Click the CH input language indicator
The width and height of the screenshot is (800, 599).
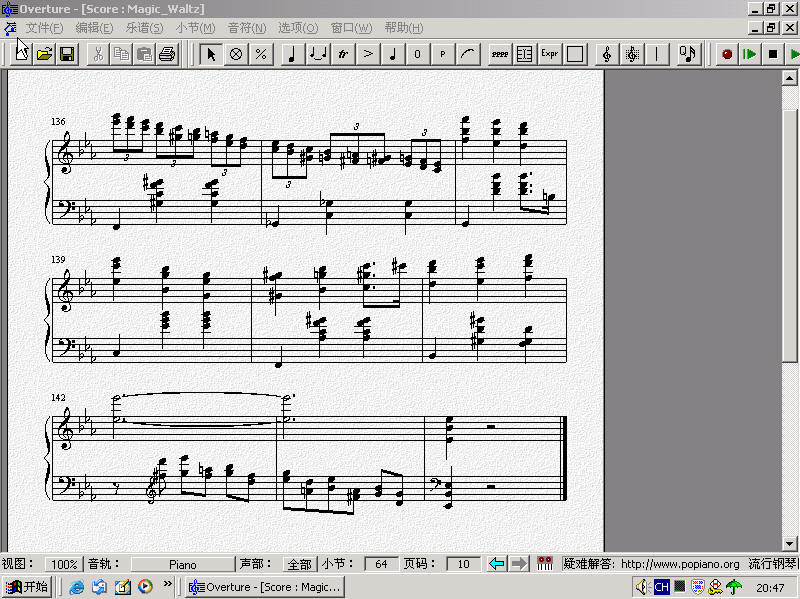tap(661, 587)
